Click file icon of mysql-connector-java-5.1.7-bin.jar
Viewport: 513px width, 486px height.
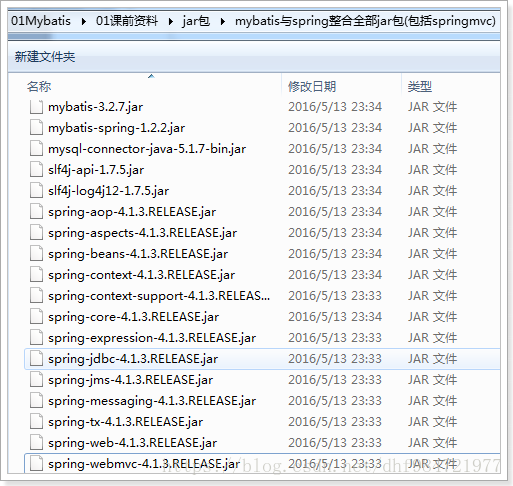36,149
